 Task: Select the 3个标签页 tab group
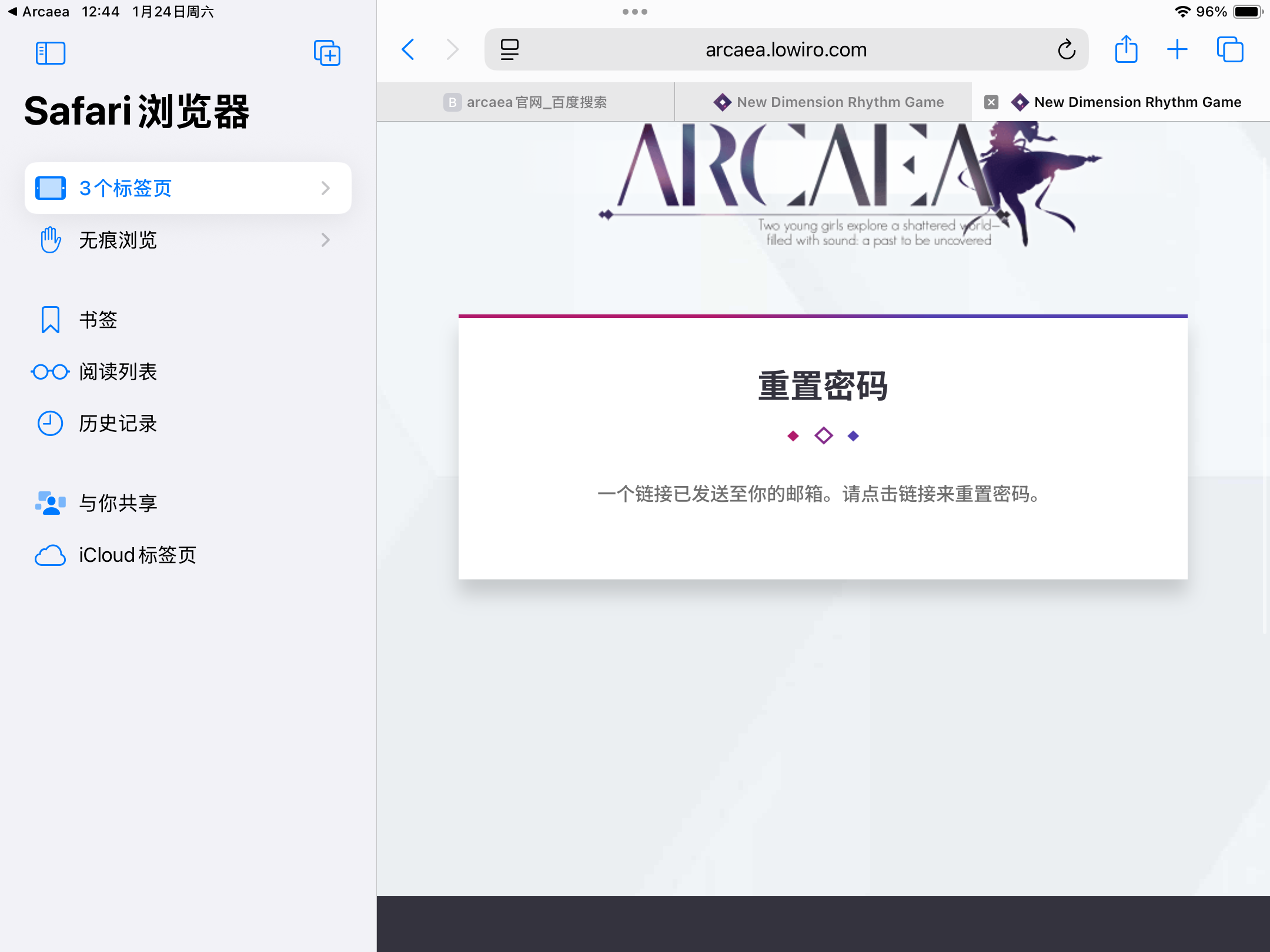[x=188, y=188]
